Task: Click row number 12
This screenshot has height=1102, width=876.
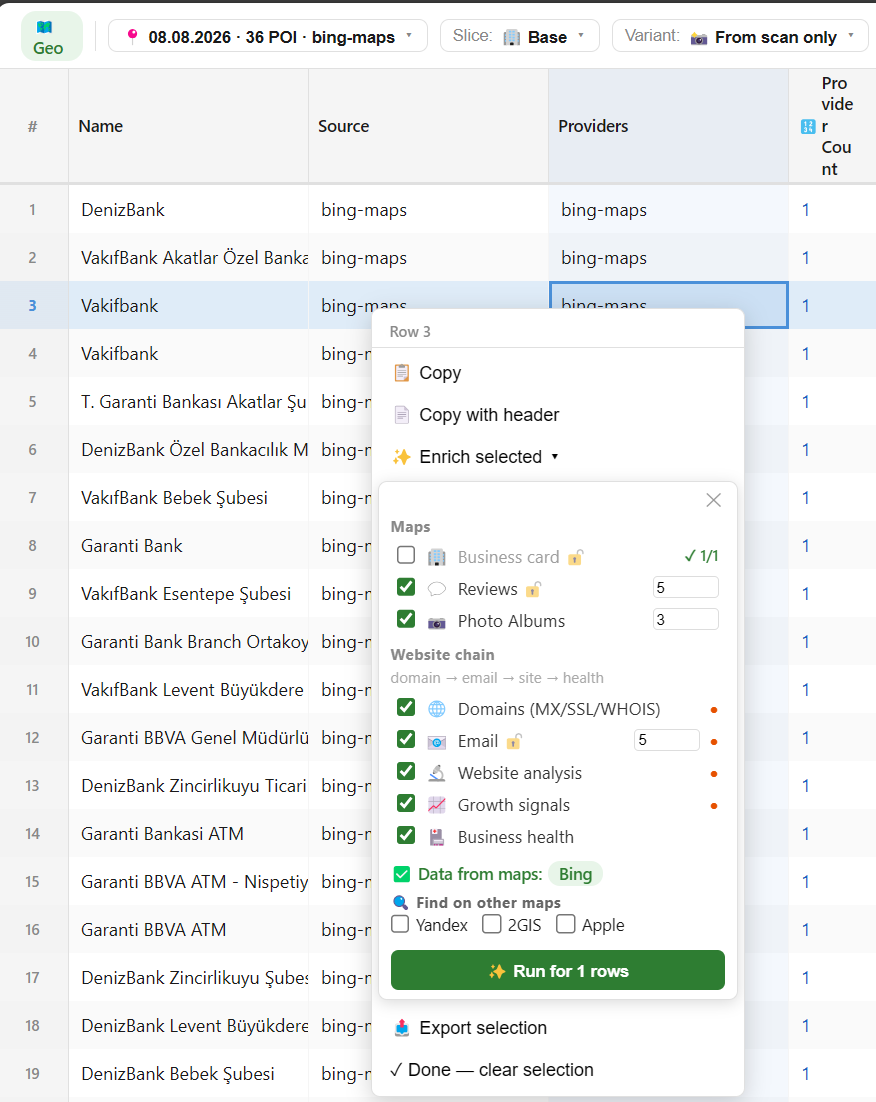Action: click(x=32, y=737)
